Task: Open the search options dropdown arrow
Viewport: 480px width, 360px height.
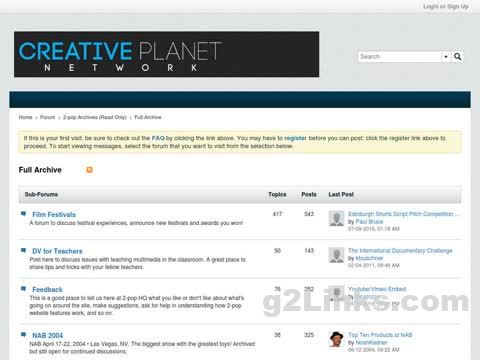Action: click(446, 57)
